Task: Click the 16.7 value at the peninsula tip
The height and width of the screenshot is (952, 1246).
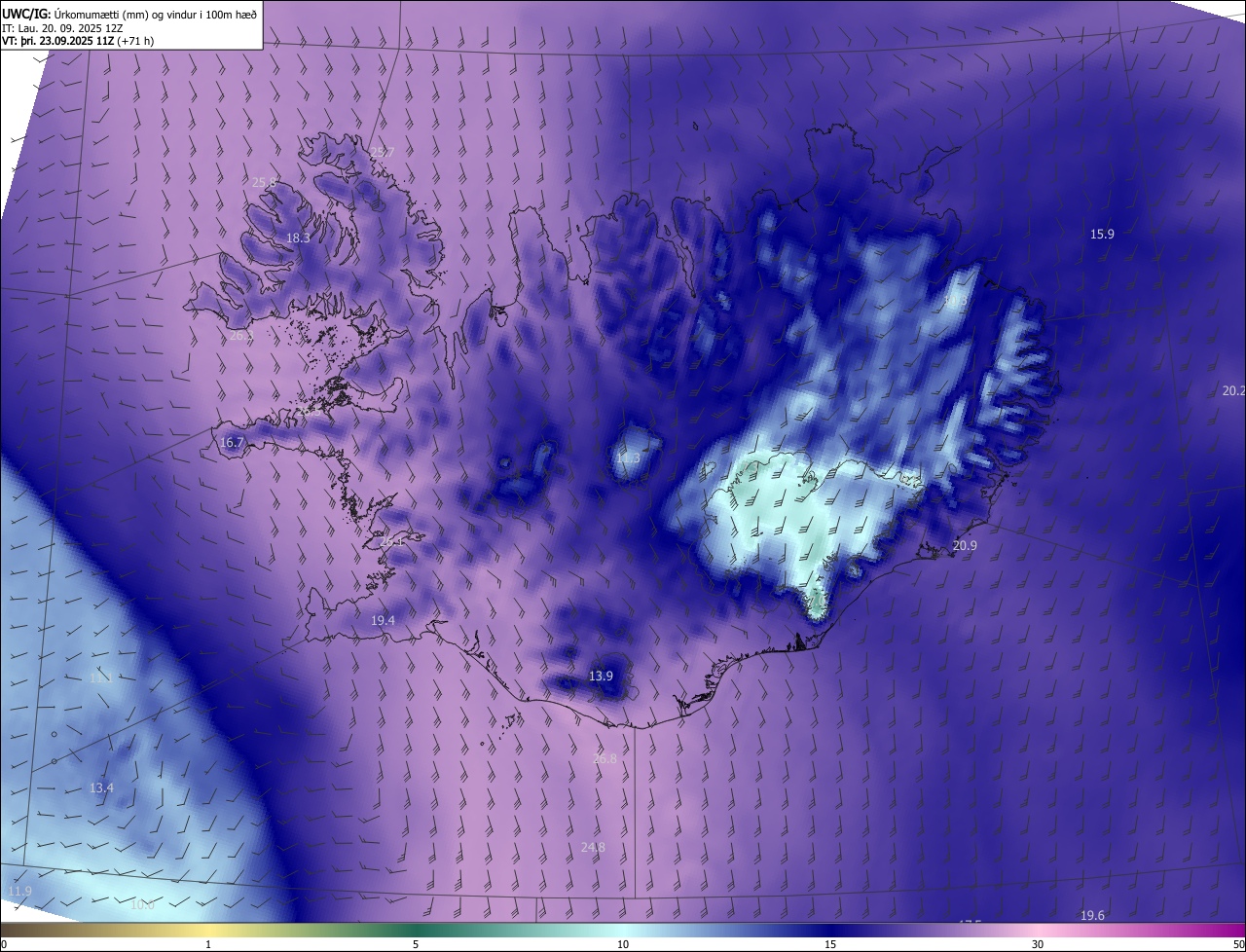Action: click(232, 442)
